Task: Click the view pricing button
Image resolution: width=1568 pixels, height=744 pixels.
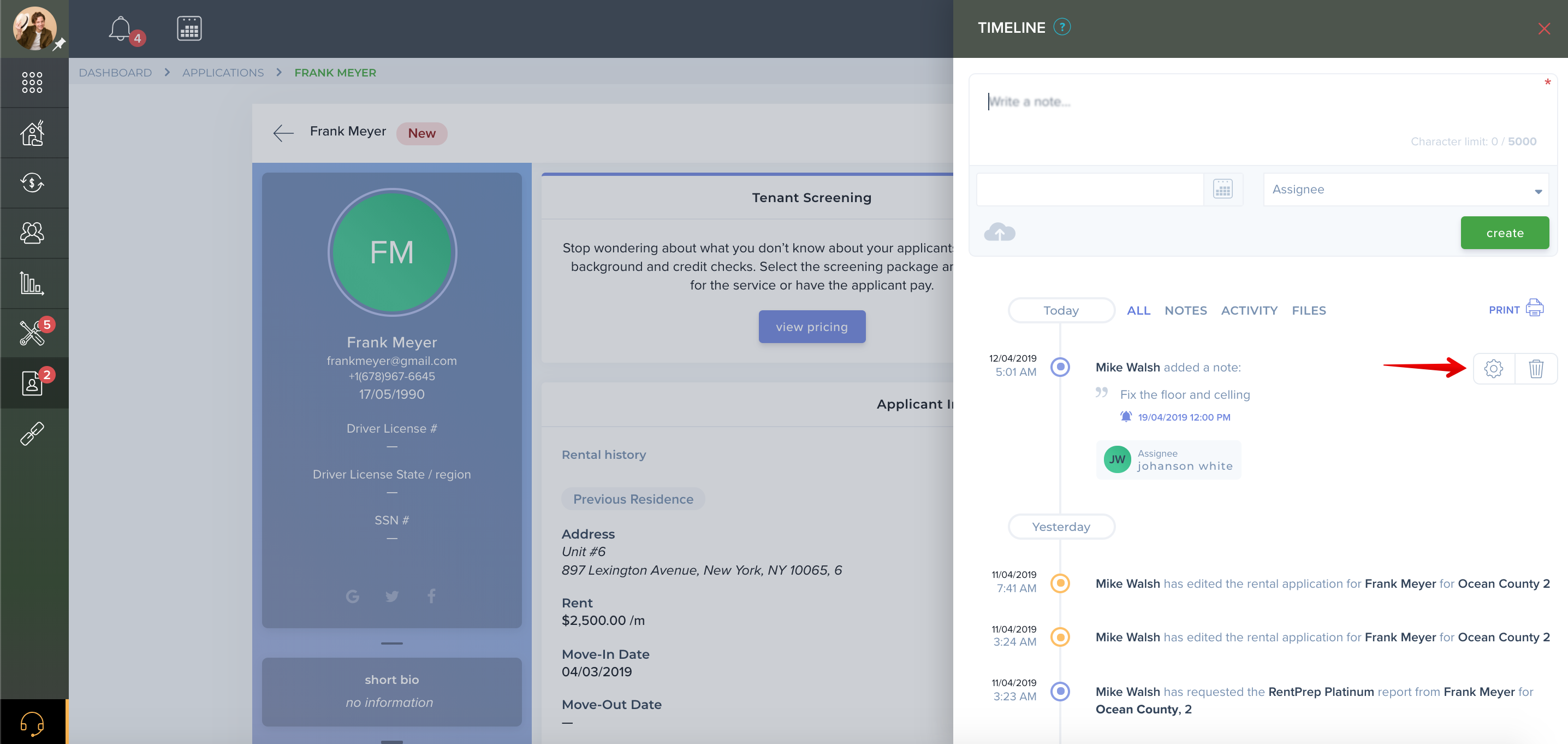Action: coord(811,327)
